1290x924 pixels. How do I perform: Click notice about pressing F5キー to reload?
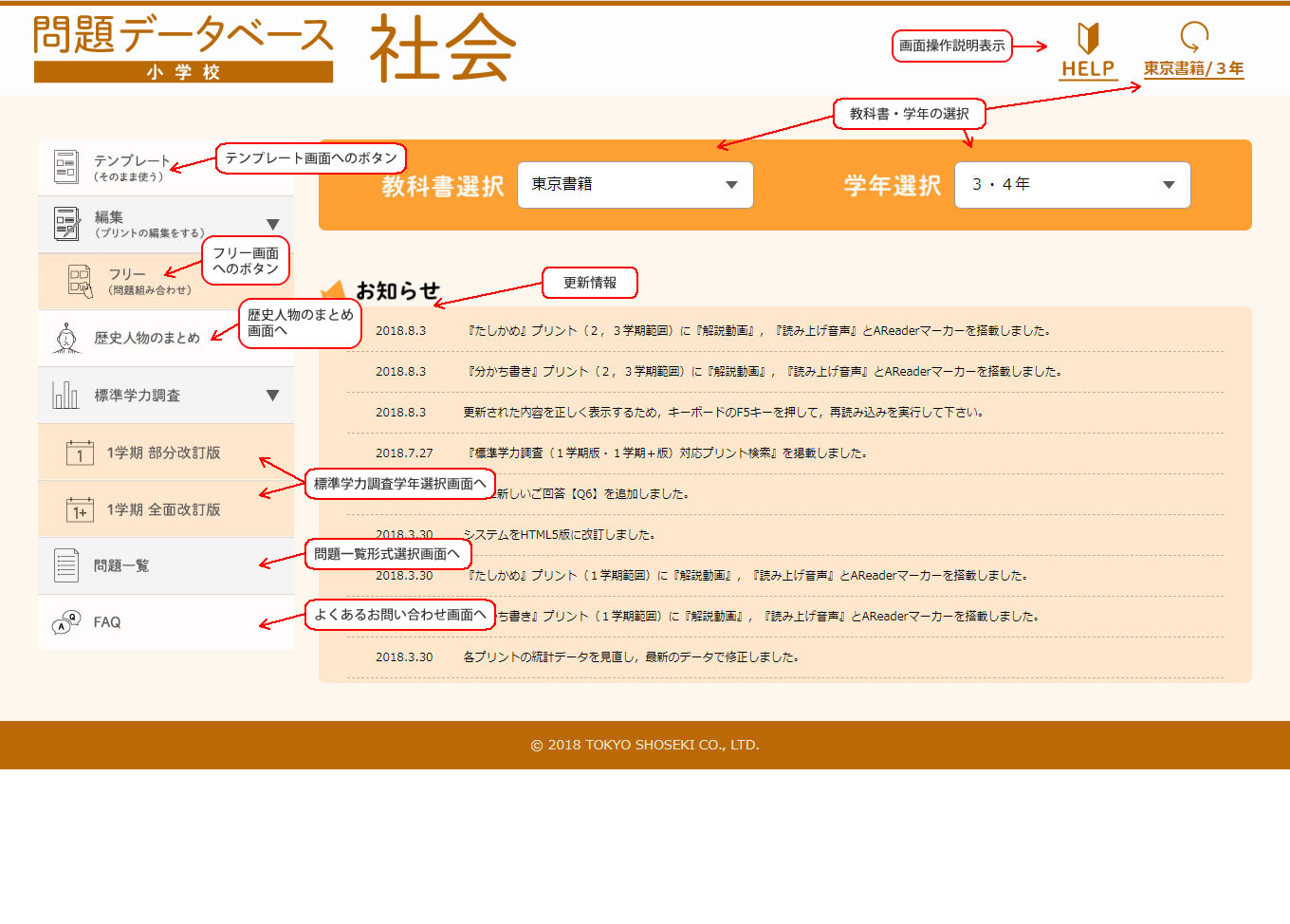click(725, 413)
